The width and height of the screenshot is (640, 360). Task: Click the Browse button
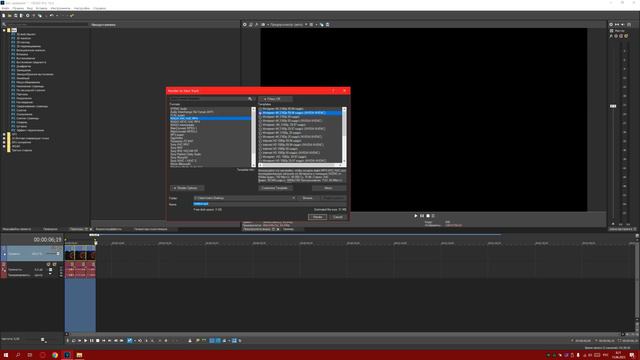[x=309, y=198]
